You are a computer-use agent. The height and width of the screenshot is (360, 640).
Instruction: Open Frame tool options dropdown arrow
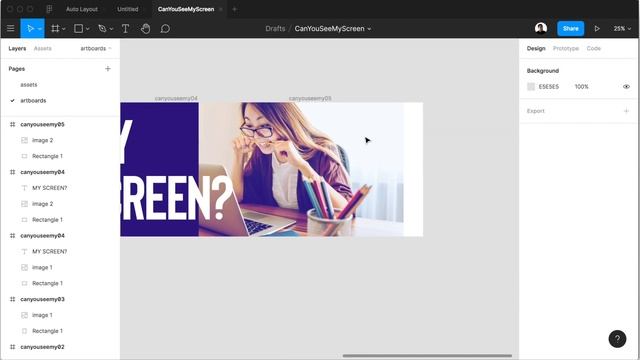pyautogui.click(x=64, y=29)
